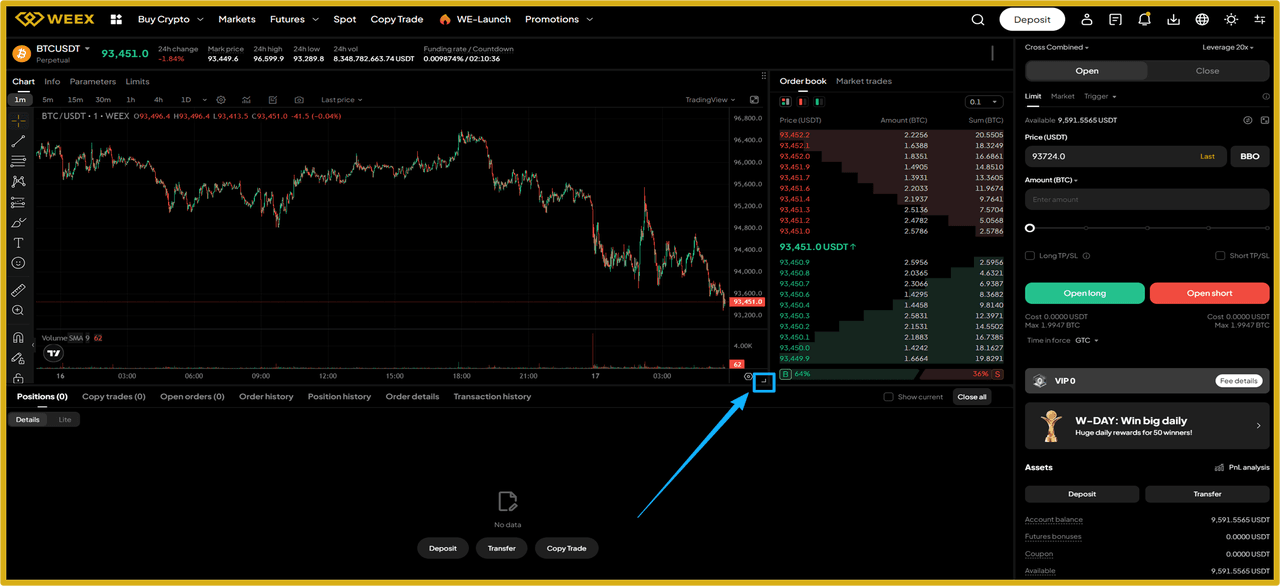
Task: Open the Position history tab
Action: pos(339,396)
